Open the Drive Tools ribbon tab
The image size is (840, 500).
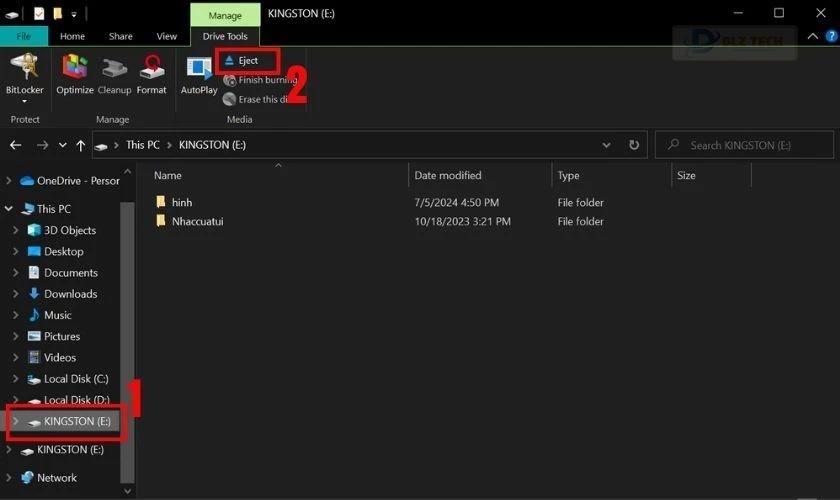click(225, 37)
